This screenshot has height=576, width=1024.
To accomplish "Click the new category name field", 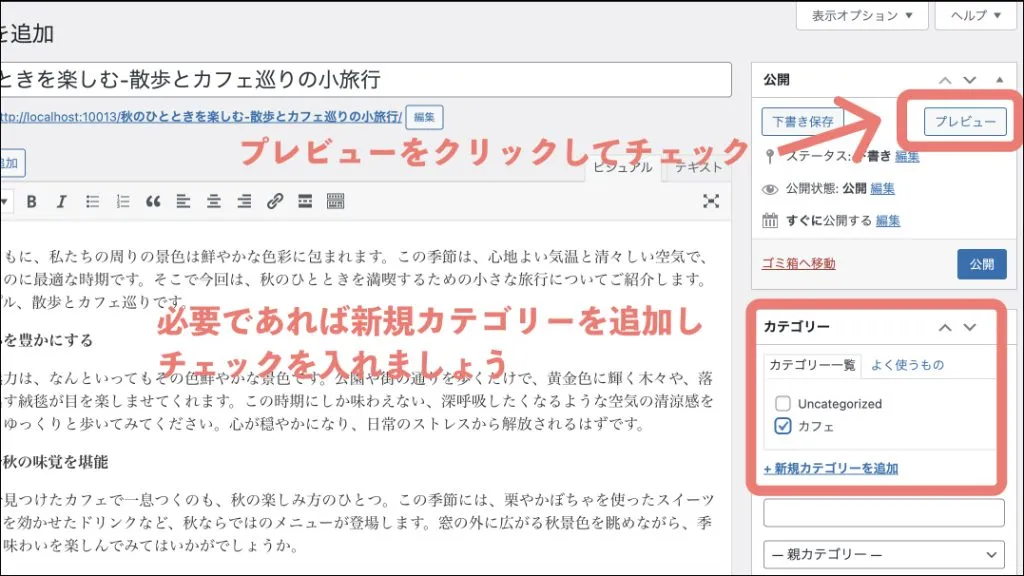I will coord(884,513).
